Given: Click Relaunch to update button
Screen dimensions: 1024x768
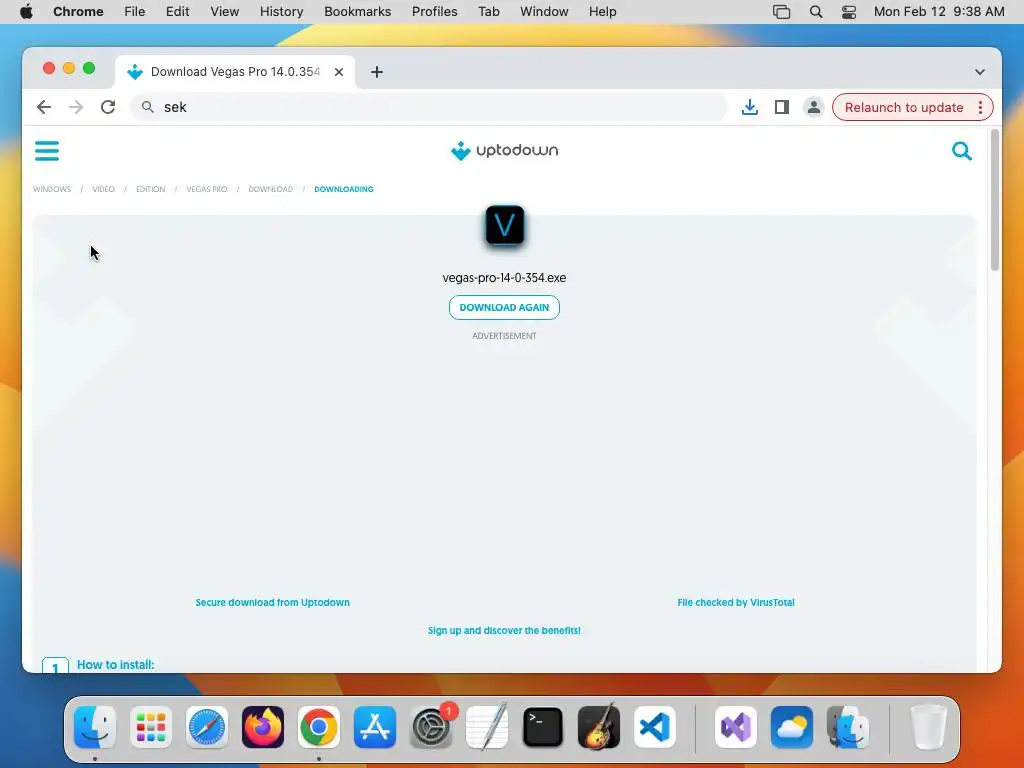Looking at the screenshot, I should point(904,107).
